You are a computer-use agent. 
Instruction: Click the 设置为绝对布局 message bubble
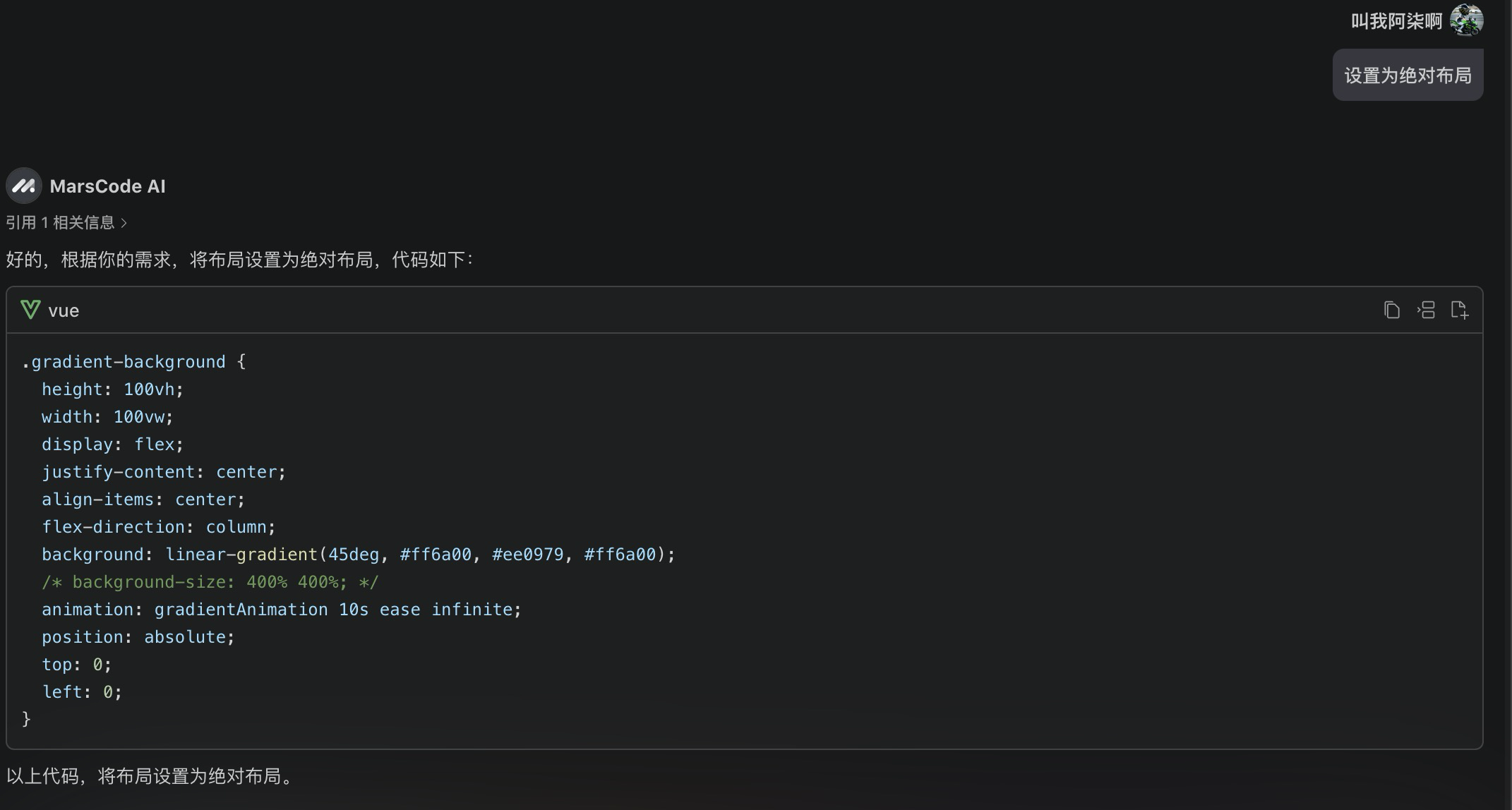[x=1408, y=75]
